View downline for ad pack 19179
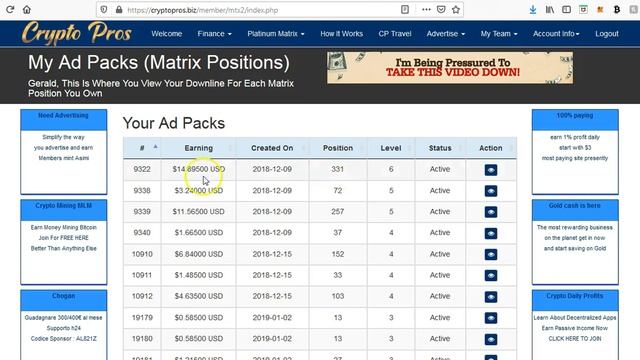This screenshot has width=640, height=360. click(491, 318)
